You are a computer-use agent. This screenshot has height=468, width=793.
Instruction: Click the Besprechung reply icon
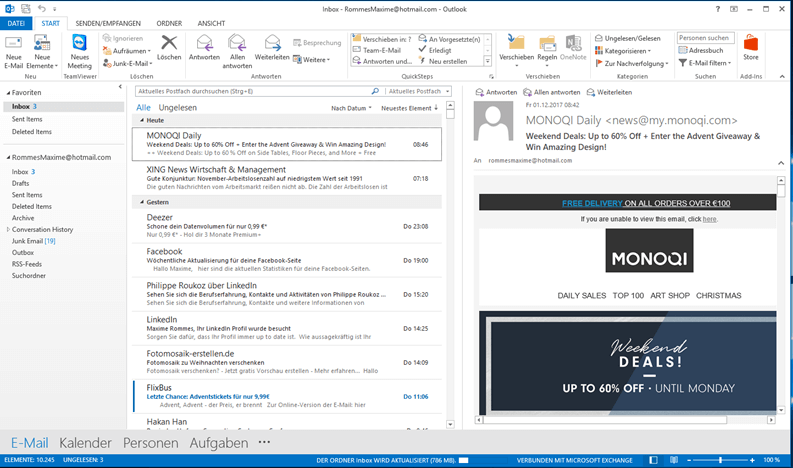297,43
